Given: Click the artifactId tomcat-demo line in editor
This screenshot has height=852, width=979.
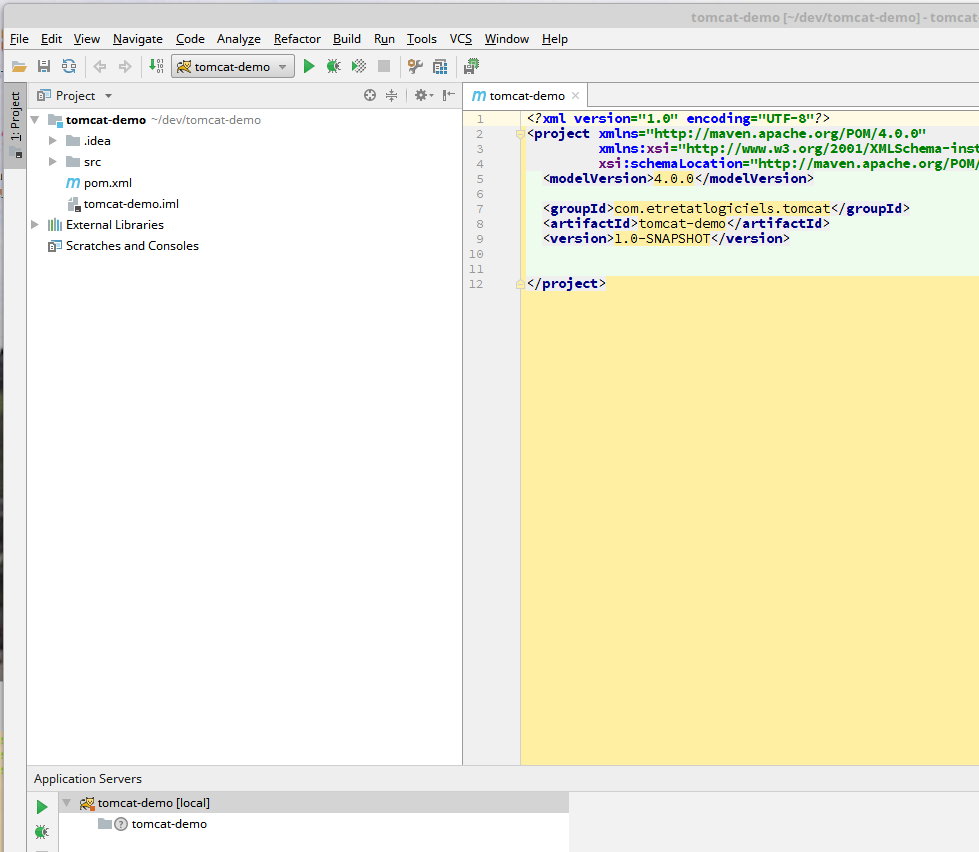Looking at the screenshot, I should [x=686, y=223].
